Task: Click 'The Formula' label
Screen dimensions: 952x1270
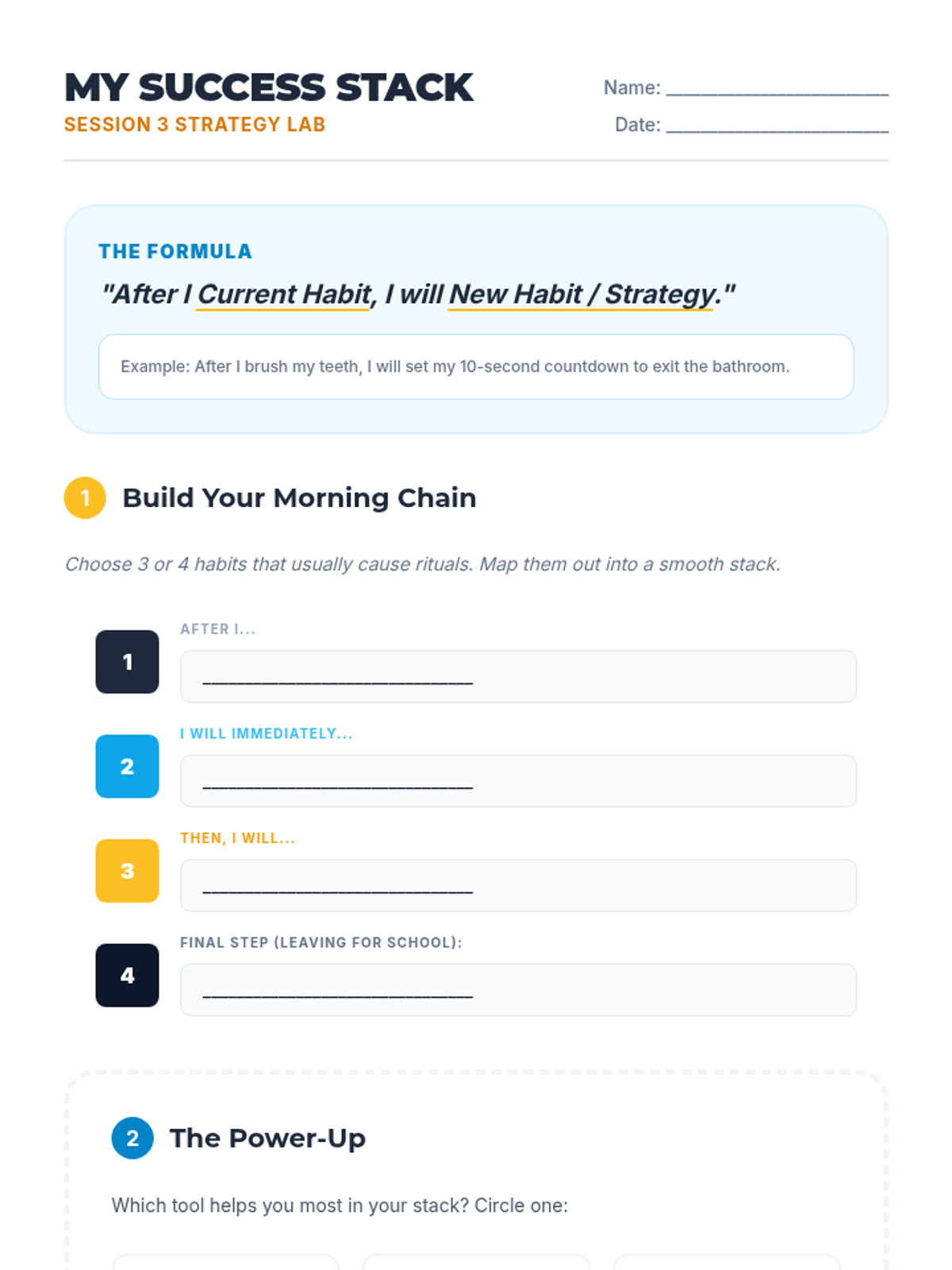Action: coord(175,252)
